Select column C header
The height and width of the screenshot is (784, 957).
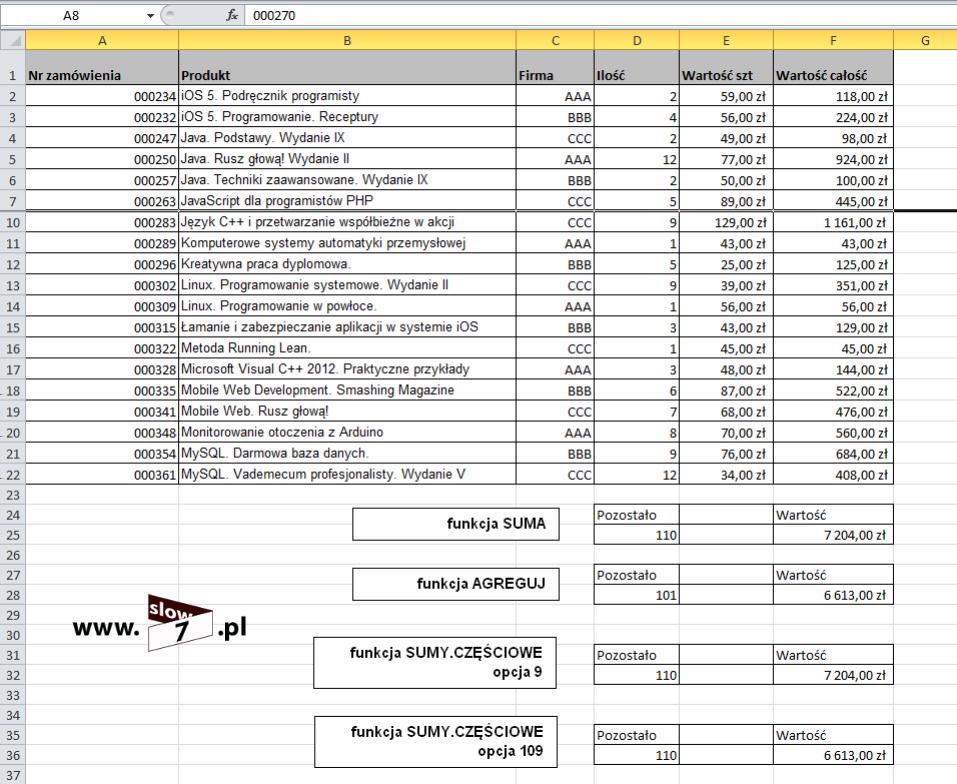point(555,41)
